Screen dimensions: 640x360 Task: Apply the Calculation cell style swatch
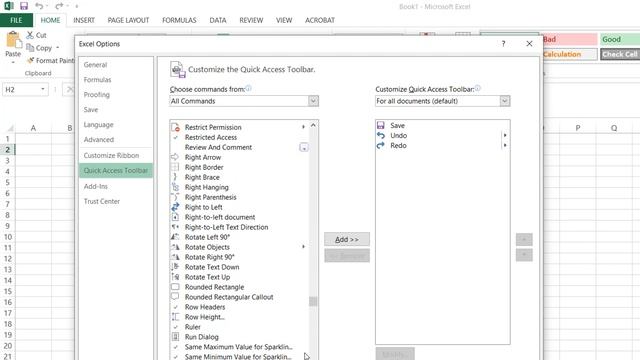pos(569,54)
